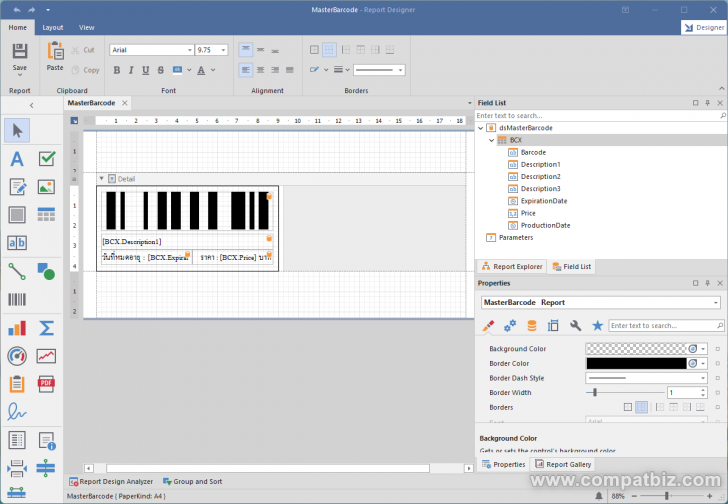Screen dimensions: 728x504
Task: Select the Label control tool
Action: [x=17, y=159]
